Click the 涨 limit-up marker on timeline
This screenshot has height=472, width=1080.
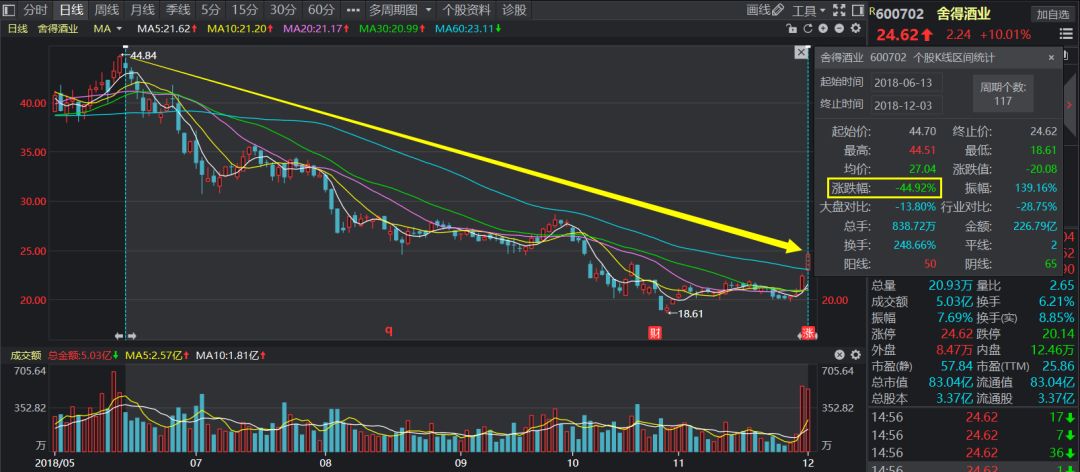807,333
